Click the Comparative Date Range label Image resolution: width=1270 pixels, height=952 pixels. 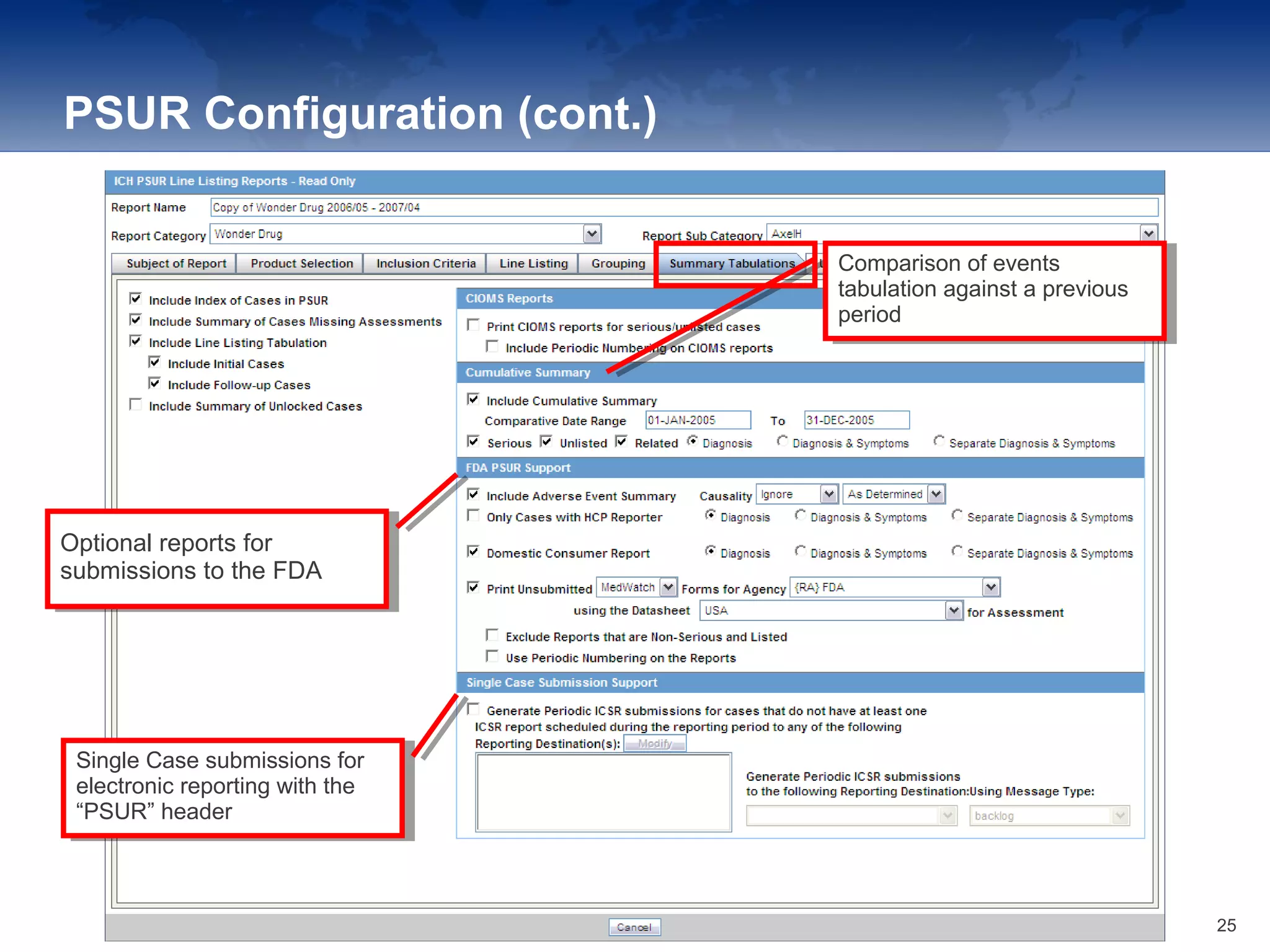coord(555,421)
